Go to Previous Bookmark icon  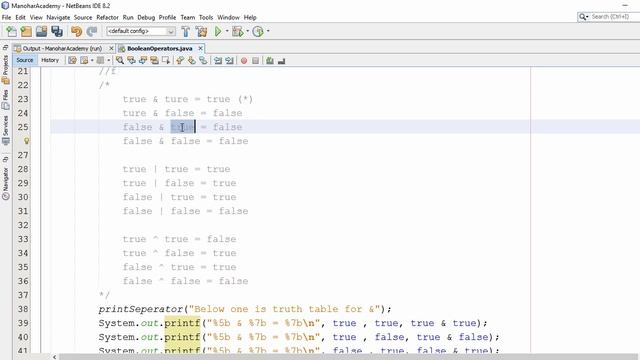tap(180, 60)
